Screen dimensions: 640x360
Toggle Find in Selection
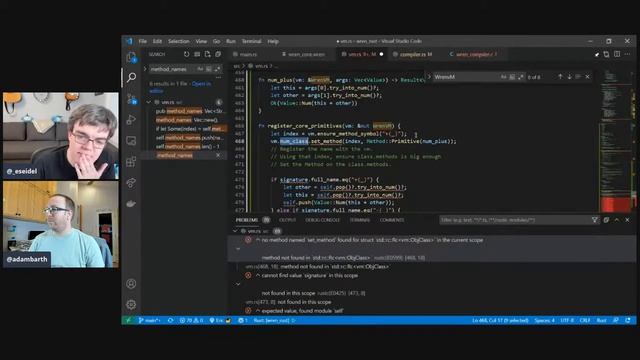click(578, 77)
